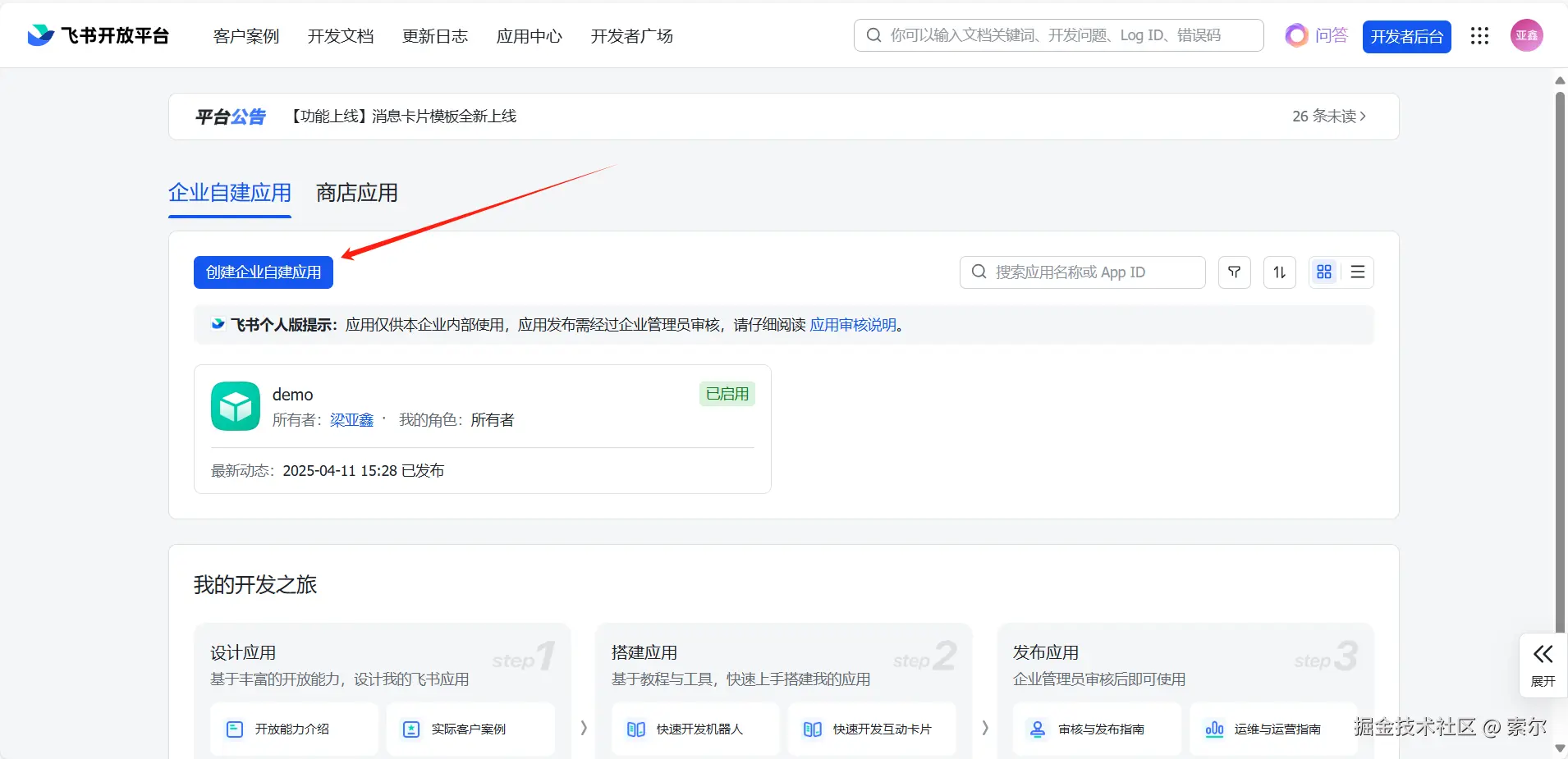Click the 平台公告 label
Viewport: 1568px width, 759px height.
[231, 117]
